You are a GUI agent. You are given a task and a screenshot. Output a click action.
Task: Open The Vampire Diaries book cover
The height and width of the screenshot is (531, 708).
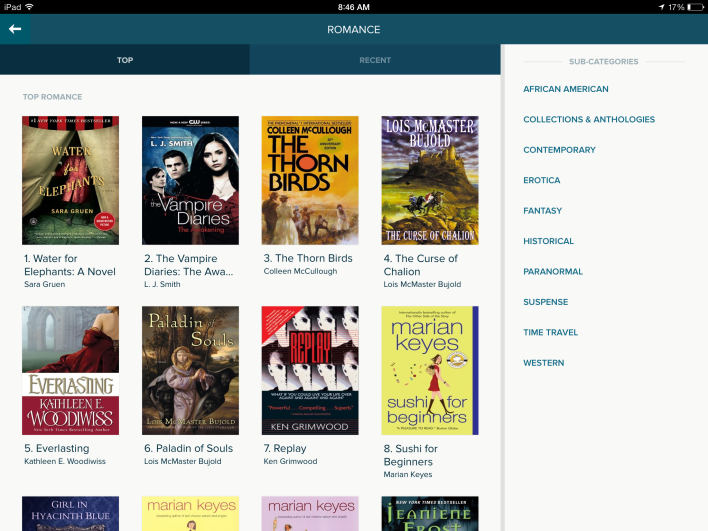(x=190, y=180)
